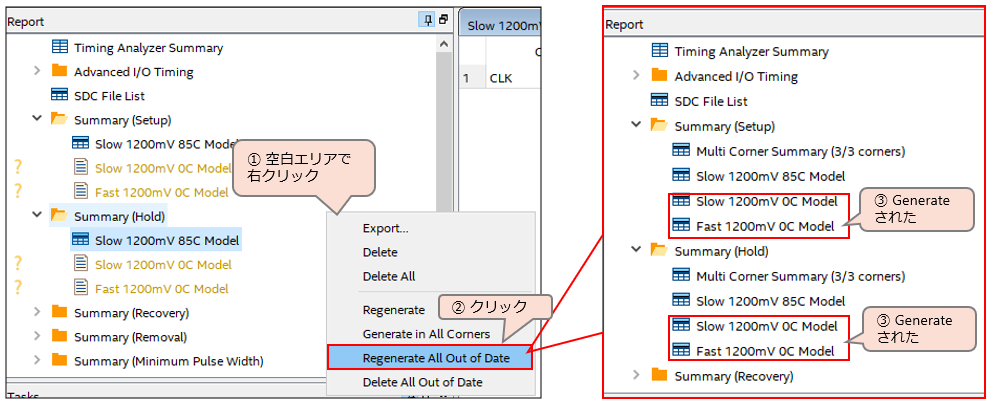
Task: Choose Export... from the context menu
Action: tap(385, 228)
